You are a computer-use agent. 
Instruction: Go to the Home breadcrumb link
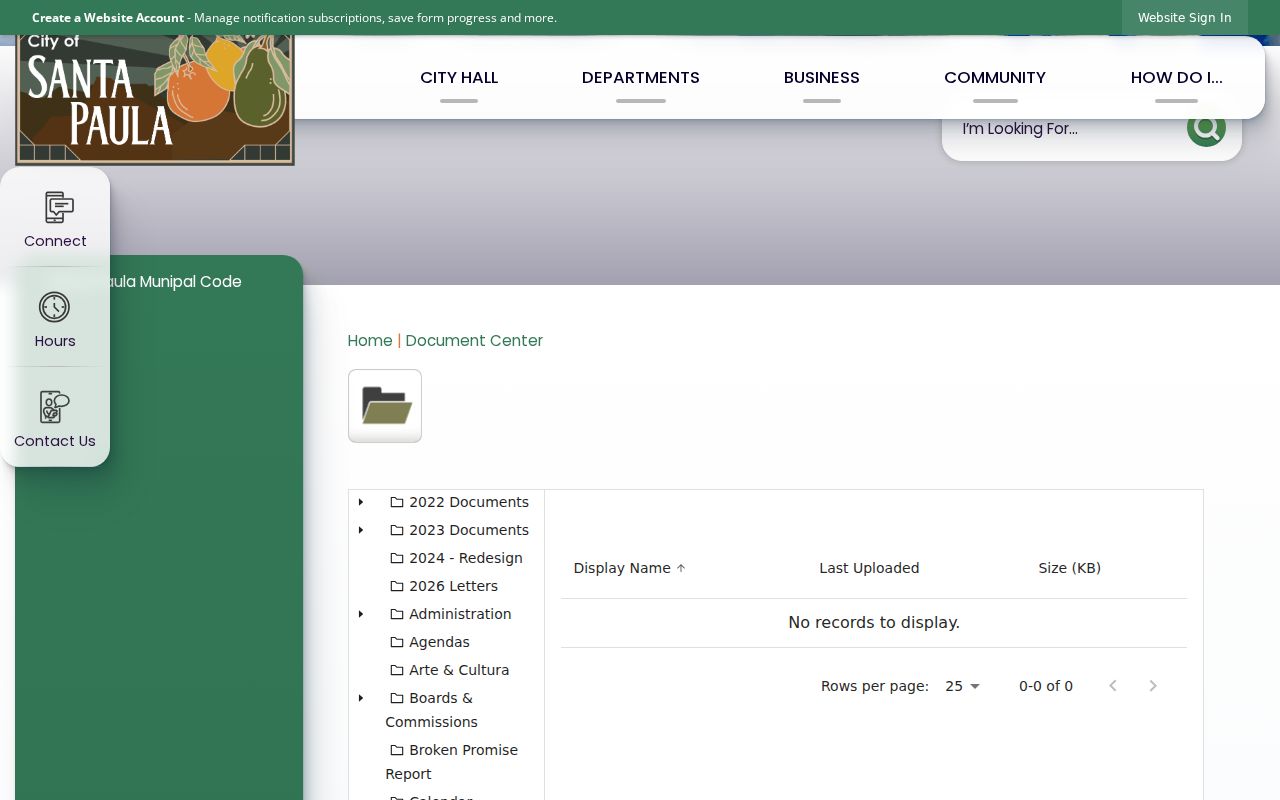[370, 341]
